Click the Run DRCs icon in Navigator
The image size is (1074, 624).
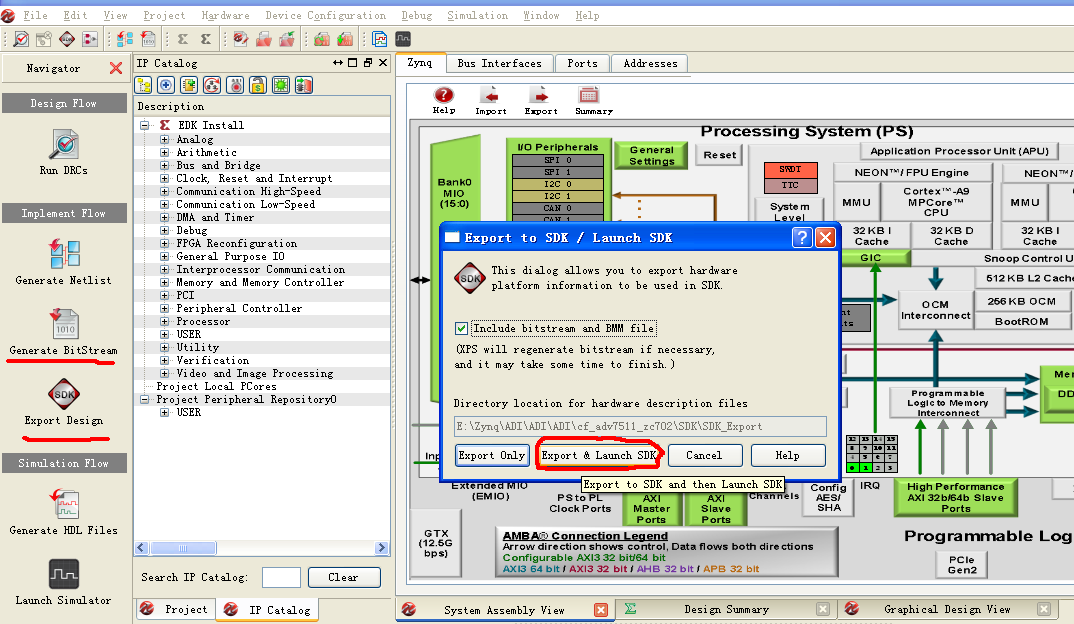tap(64, 145)
